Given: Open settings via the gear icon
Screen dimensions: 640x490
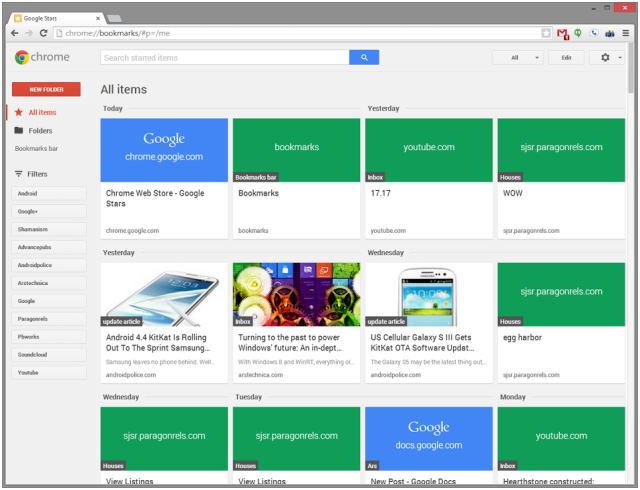Looking at the screenshot, I should pyautogui.click(x=605, y=58).
